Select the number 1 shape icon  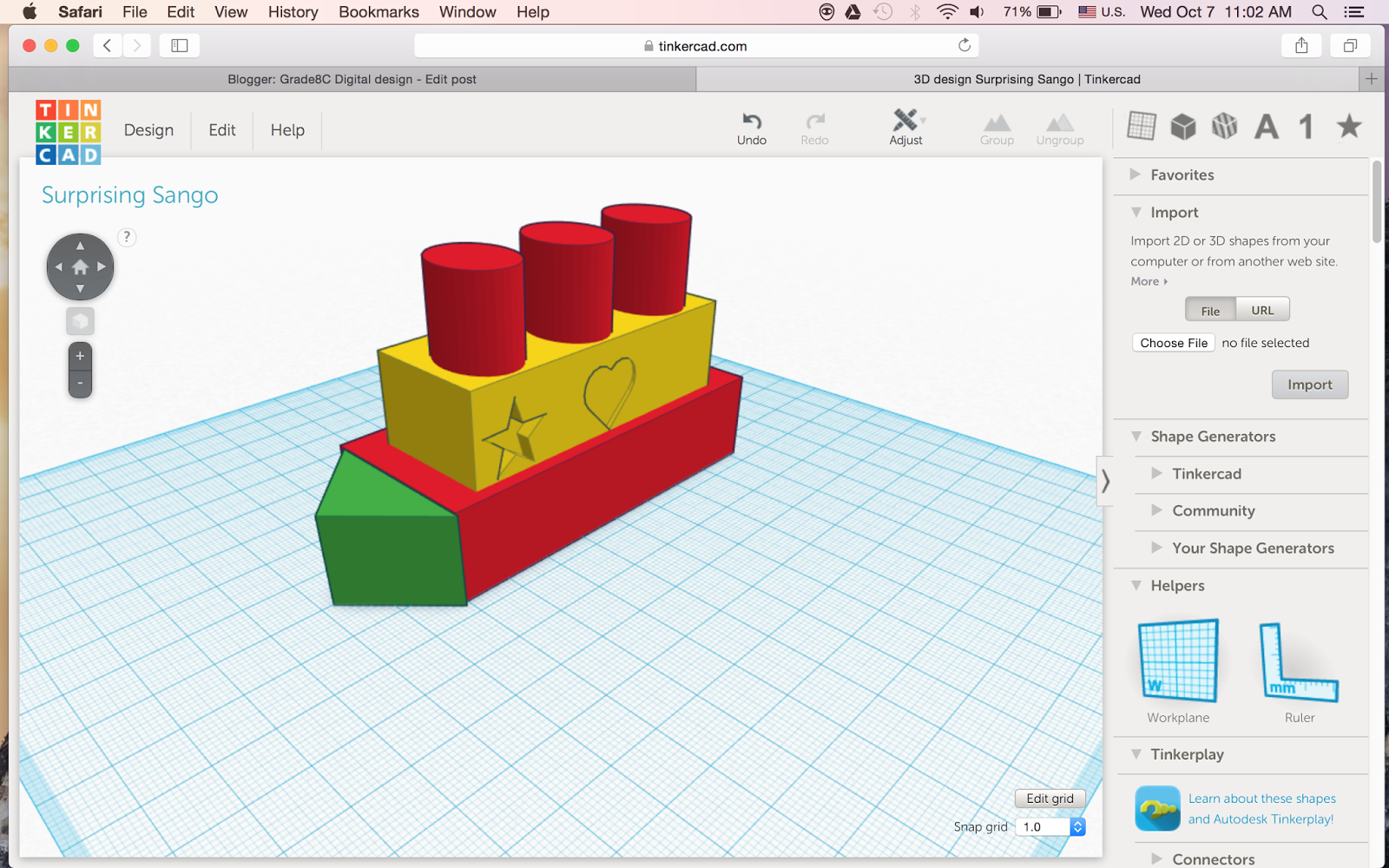tap(1305, 127)
